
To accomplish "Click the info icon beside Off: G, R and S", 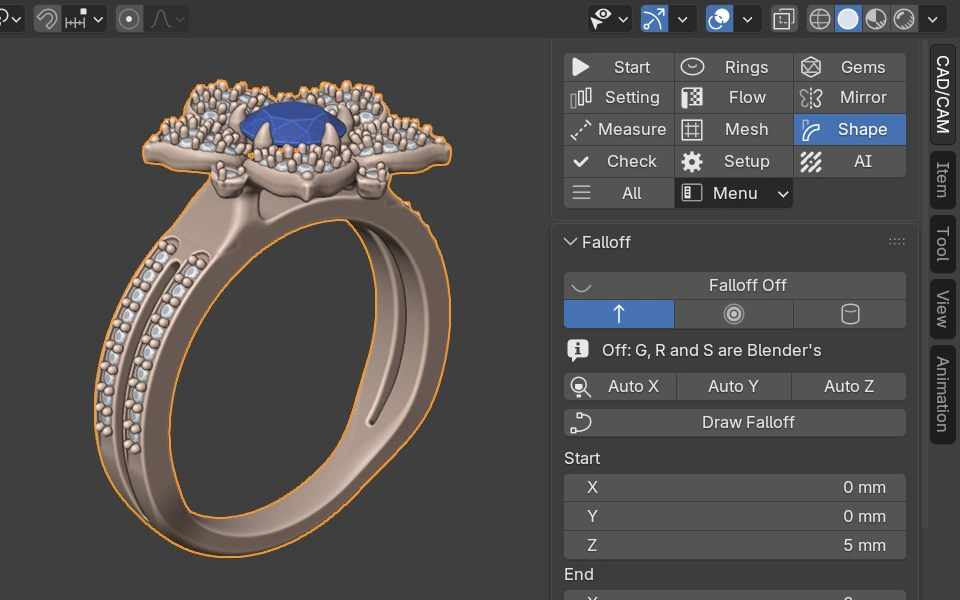I will click(578, 350).
